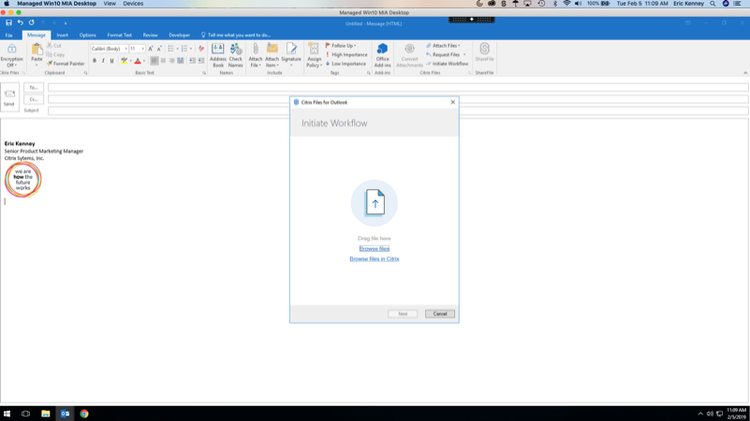Open File Explorer from the taskbar
This screenshot has width=750, height=421.
(45, 413)
